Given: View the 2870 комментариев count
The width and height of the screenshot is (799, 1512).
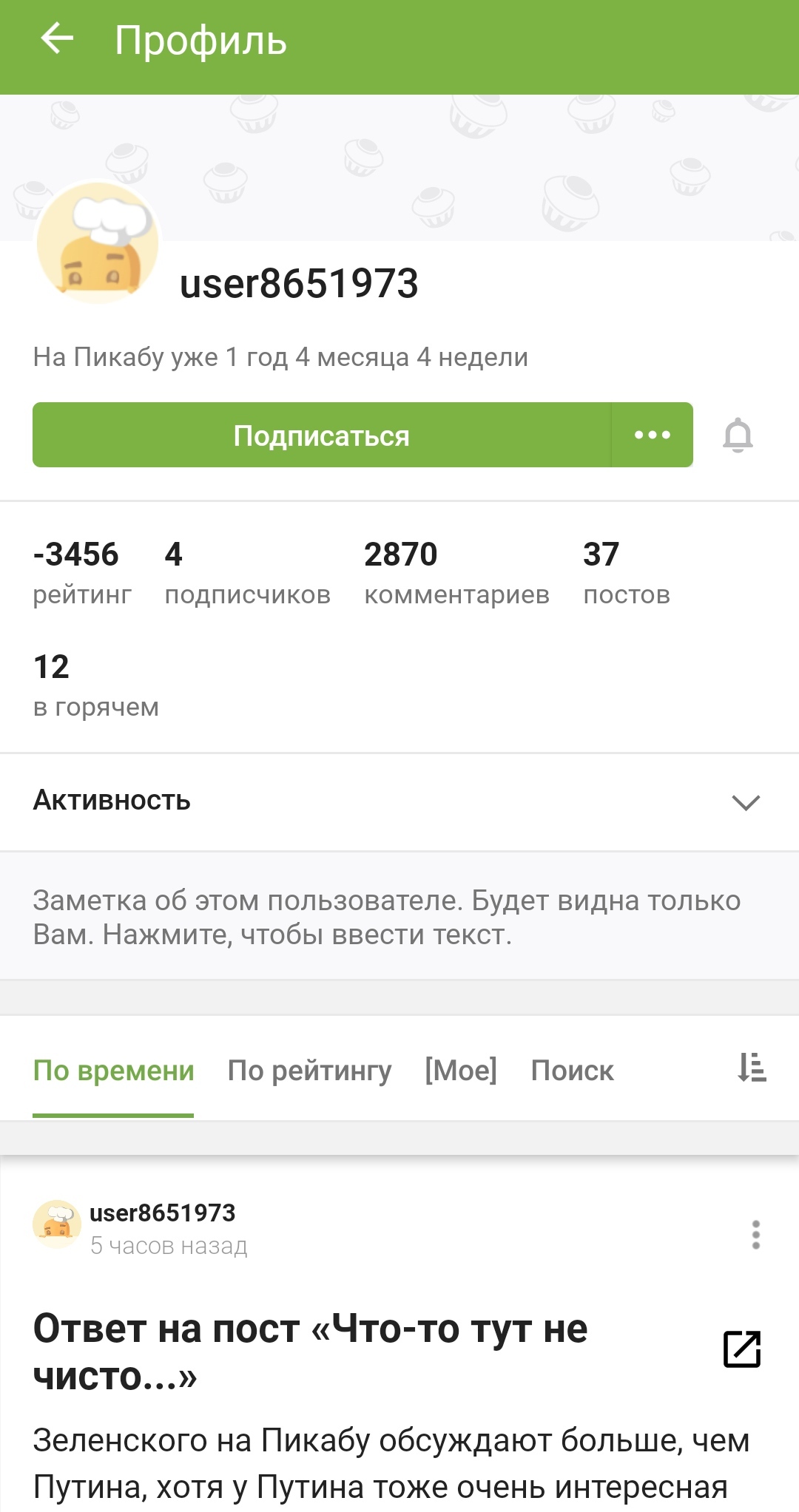Looking at the screenshot, I should coord(456,573).
